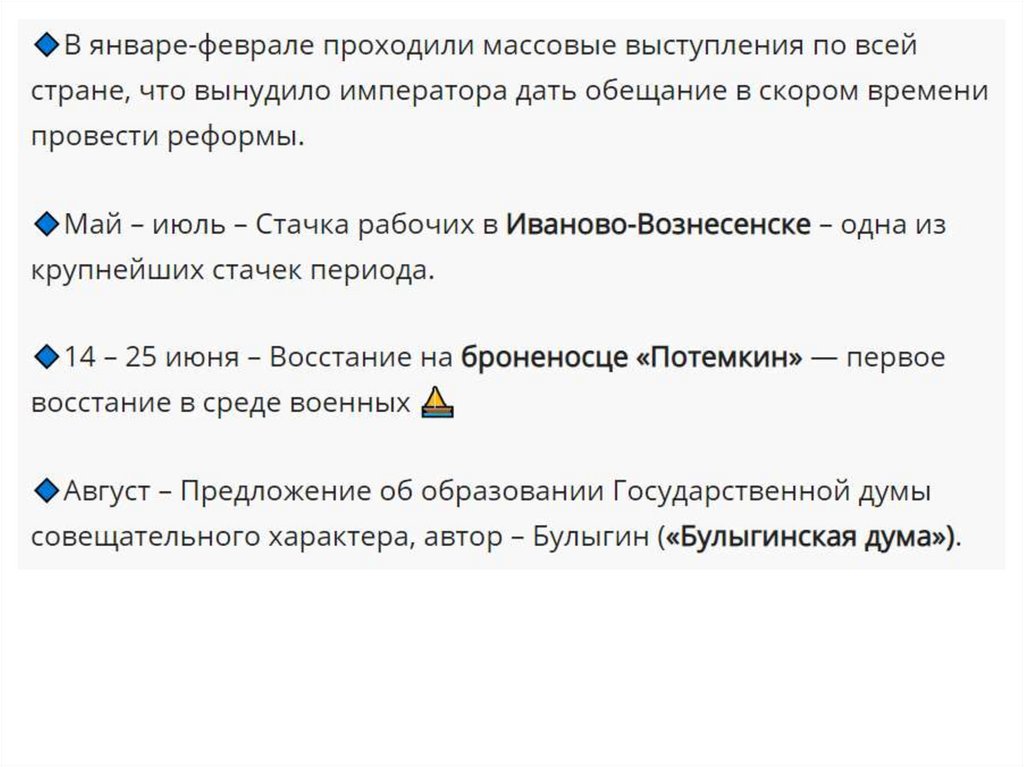Click the phrase "крупнейших стачек периода"

tap(231, 271)
